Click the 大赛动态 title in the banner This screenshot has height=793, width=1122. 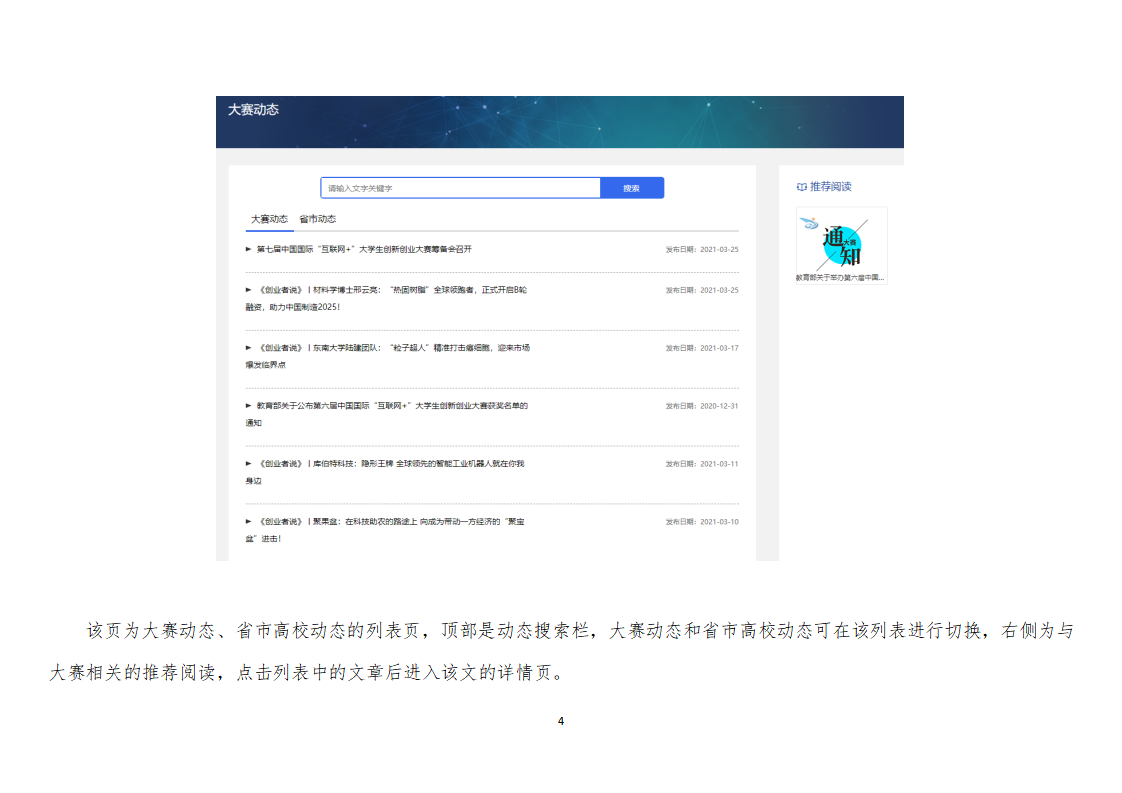click(x=253, y=110)
